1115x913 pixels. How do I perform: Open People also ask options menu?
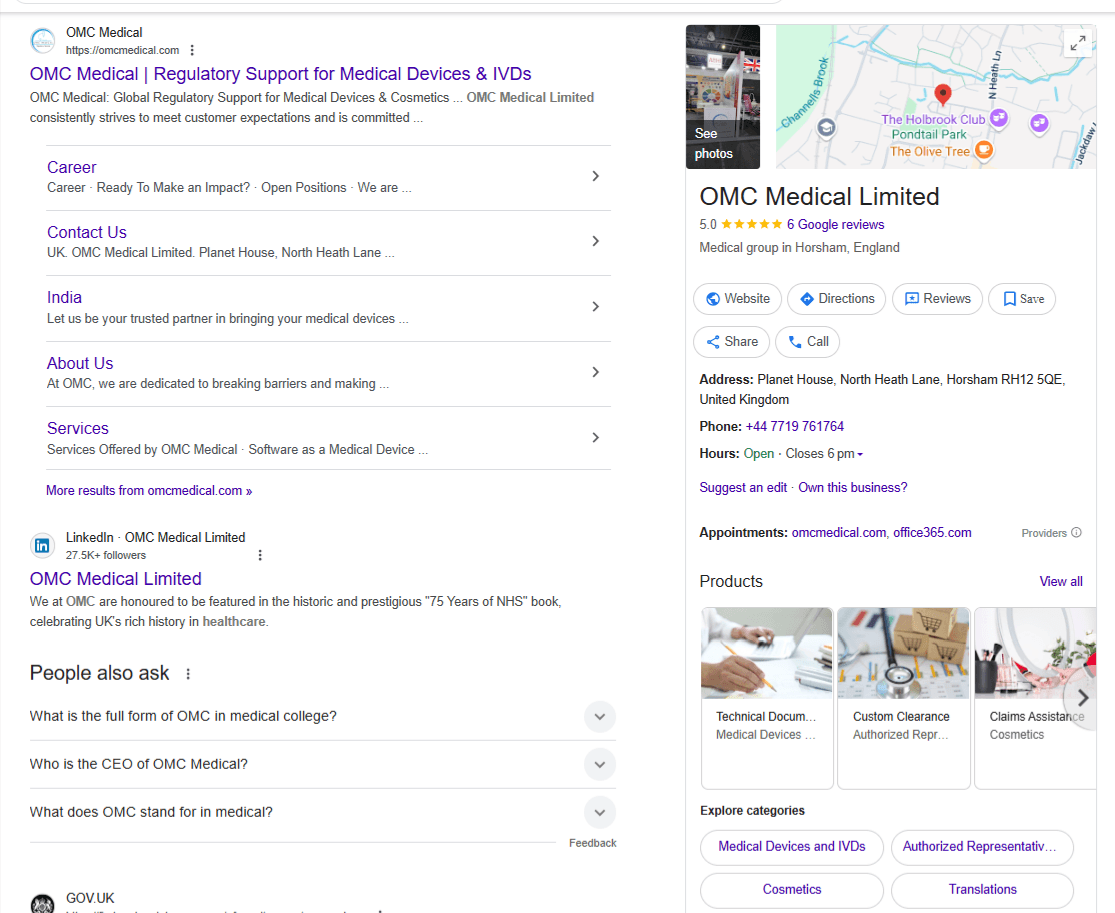click(188, 673)
